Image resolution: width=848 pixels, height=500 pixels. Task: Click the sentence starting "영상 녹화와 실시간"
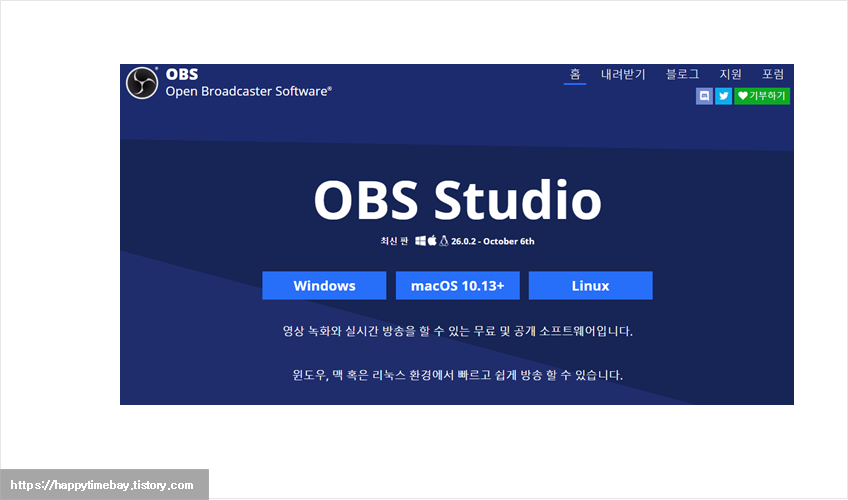[x=458, y=331]
